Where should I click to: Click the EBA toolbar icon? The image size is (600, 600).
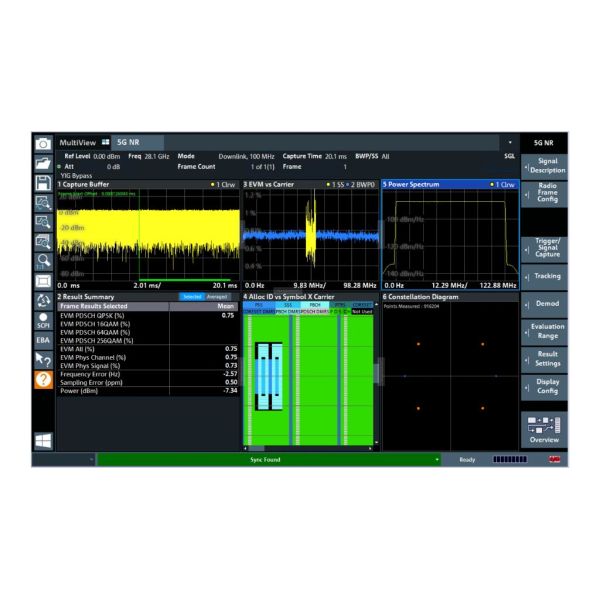(43, 339)
